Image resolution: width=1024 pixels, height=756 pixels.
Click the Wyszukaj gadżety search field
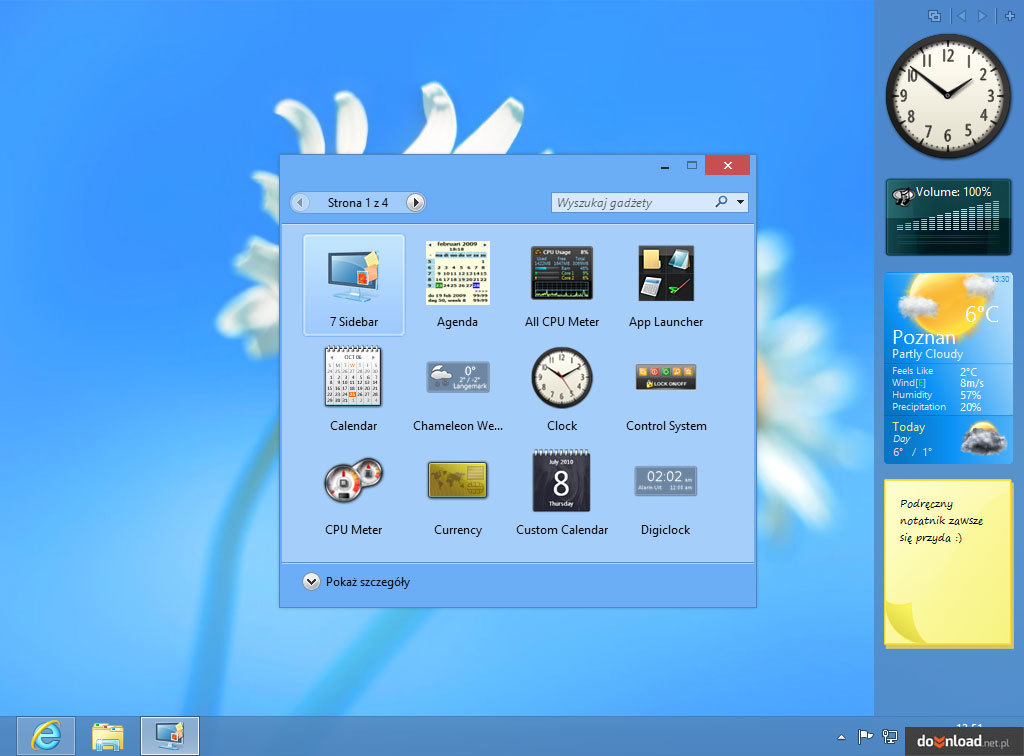(x=632, y=202)
